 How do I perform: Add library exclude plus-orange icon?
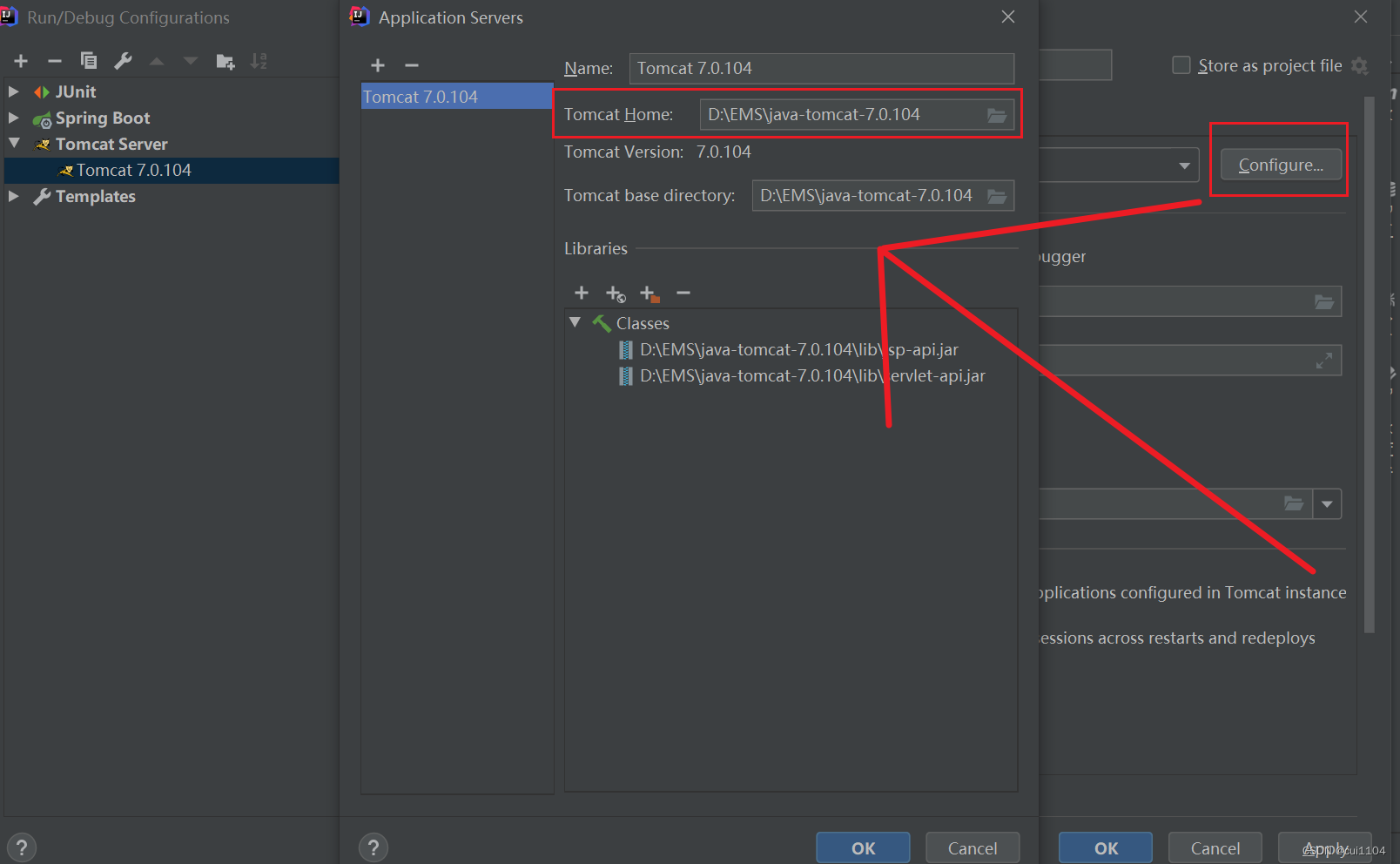pos(650,294)
